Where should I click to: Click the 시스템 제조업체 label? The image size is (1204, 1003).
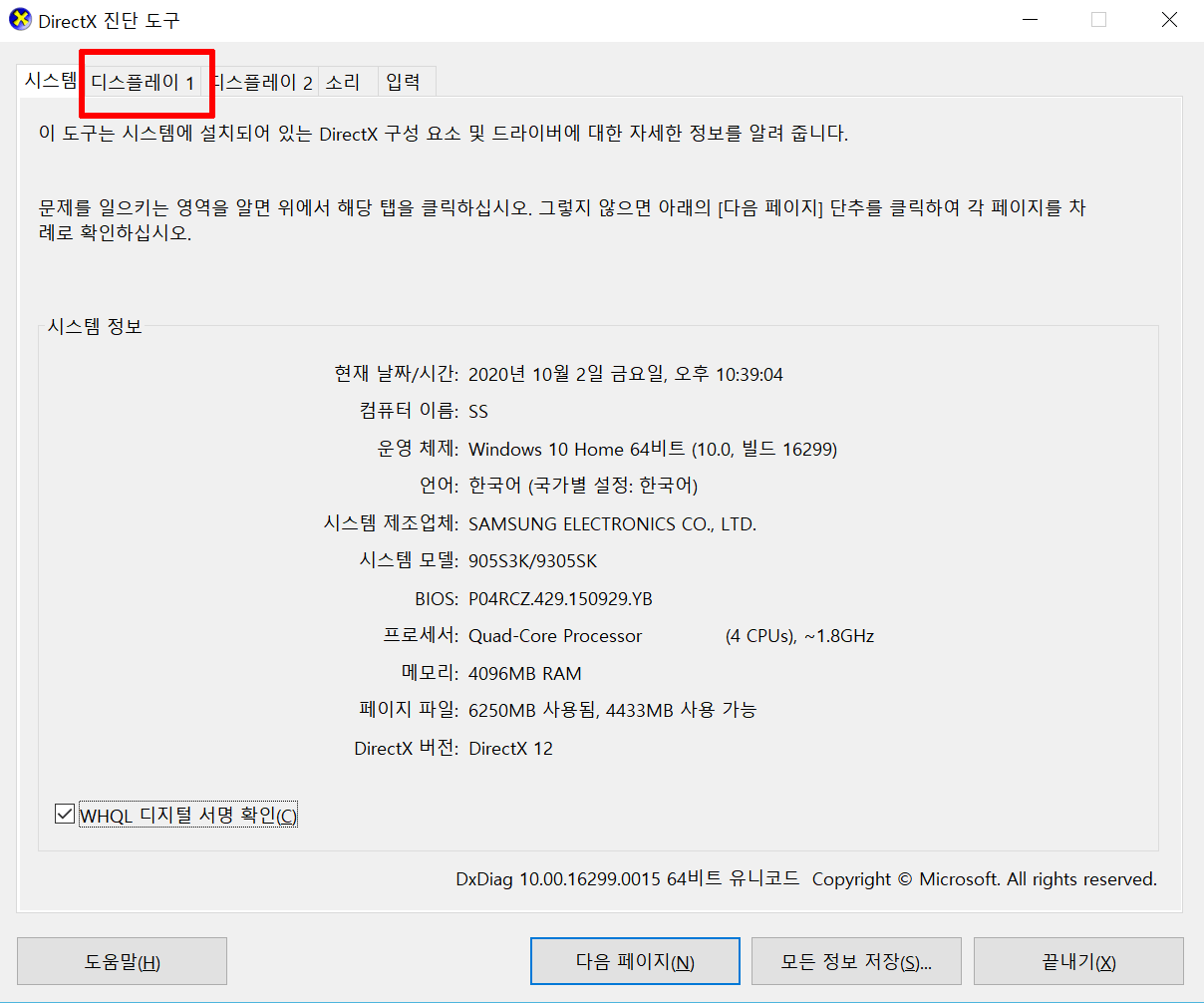coord(392,524)
